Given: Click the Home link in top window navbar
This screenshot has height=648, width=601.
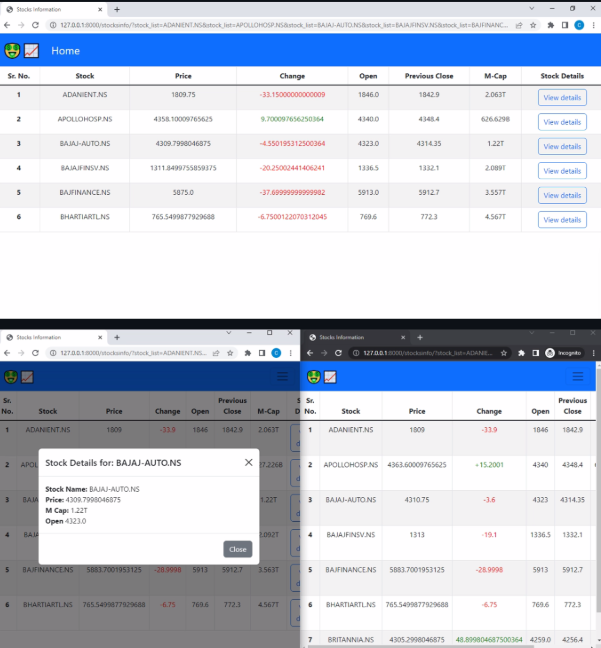Looking at the screenshot, I should tap(65, 51).
